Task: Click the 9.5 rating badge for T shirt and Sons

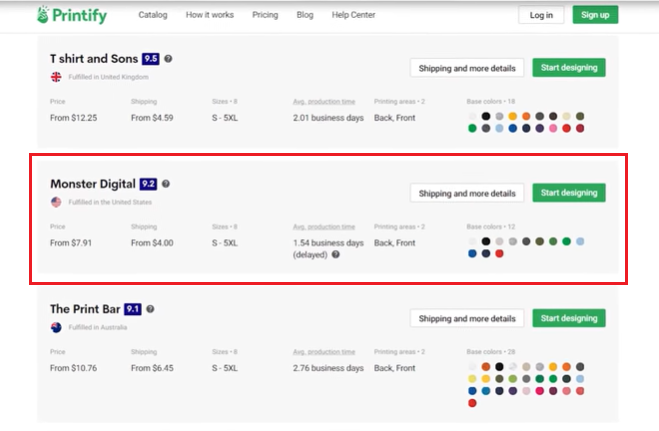Action: [152, 59]
